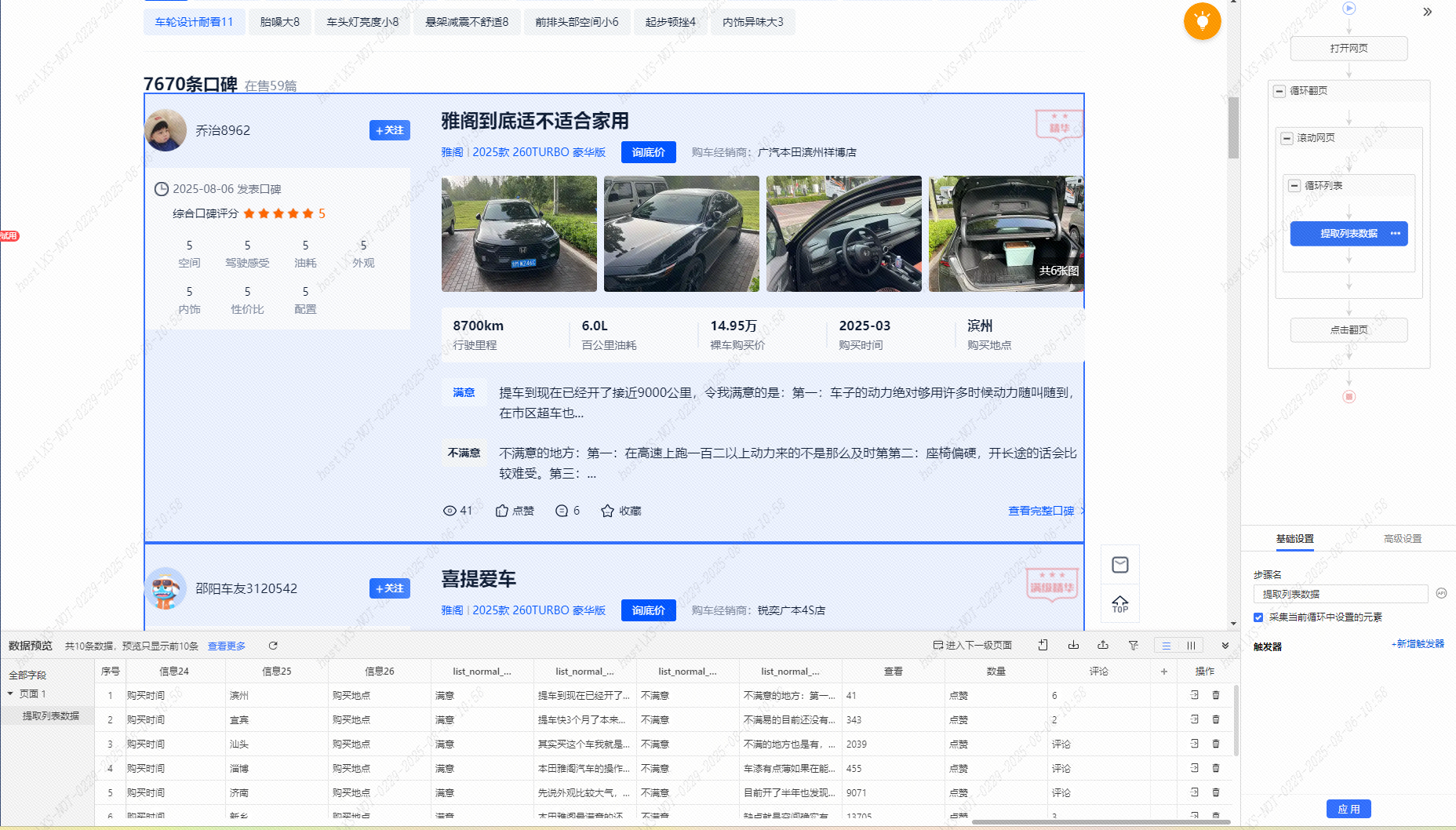This screenshot has width=1456, height=830.
Task: Click +关注 button for 乔治8962
Action: [390, 130]
